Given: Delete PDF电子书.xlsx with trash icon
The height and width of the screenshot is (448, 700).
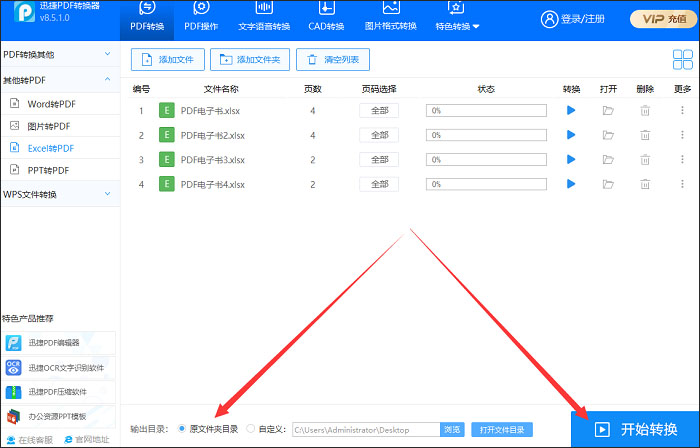Looking at the screenshot, I should 645,110.
